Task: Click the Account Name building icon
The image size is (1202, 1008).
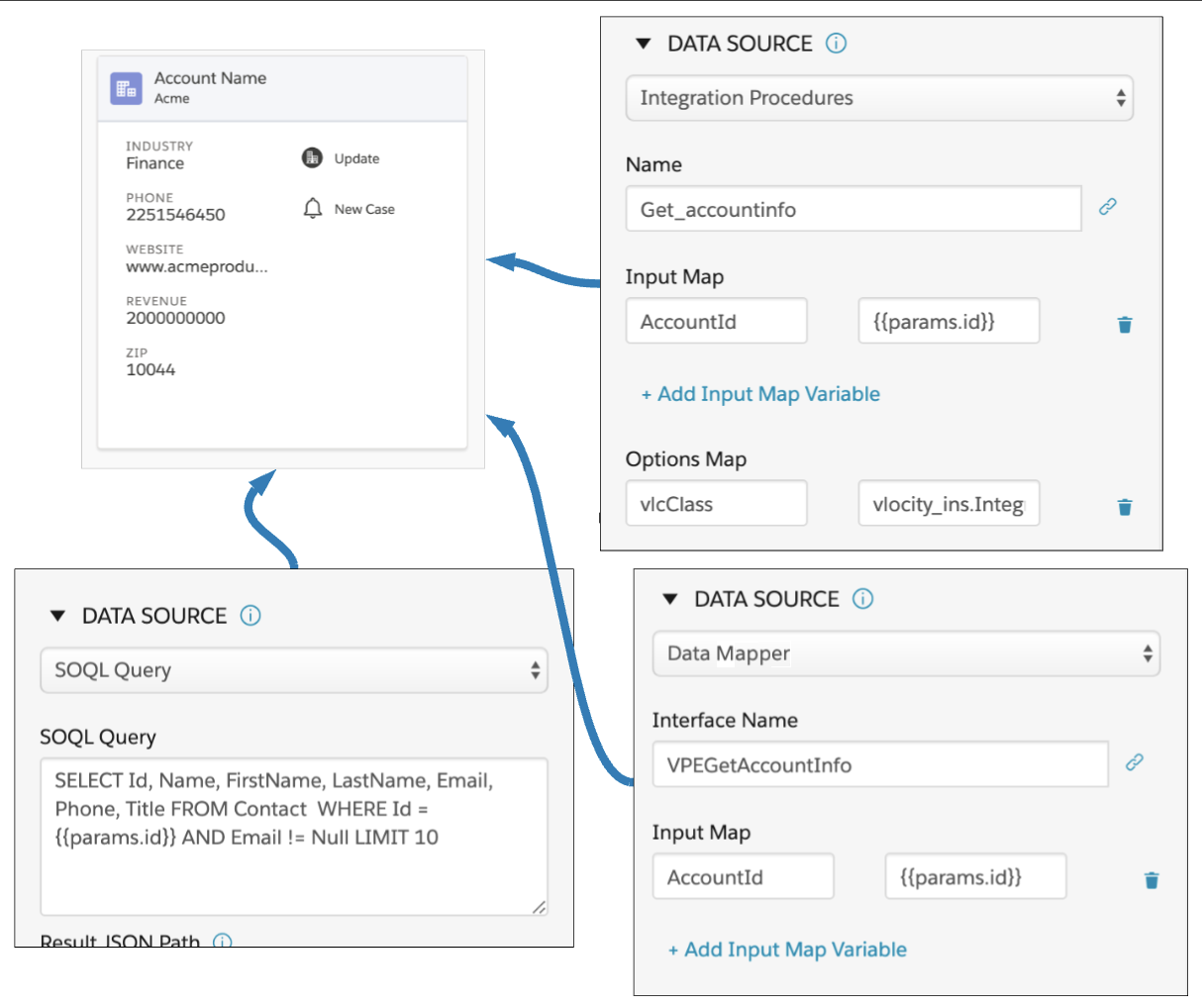Action: (x=126, y=88)
